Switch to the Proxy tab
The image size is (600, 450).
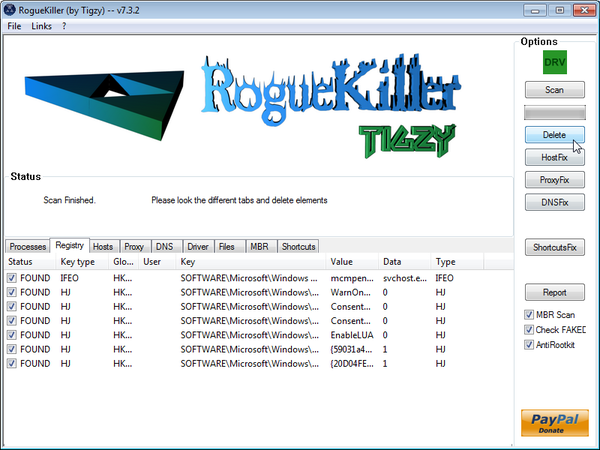(134, 247)
